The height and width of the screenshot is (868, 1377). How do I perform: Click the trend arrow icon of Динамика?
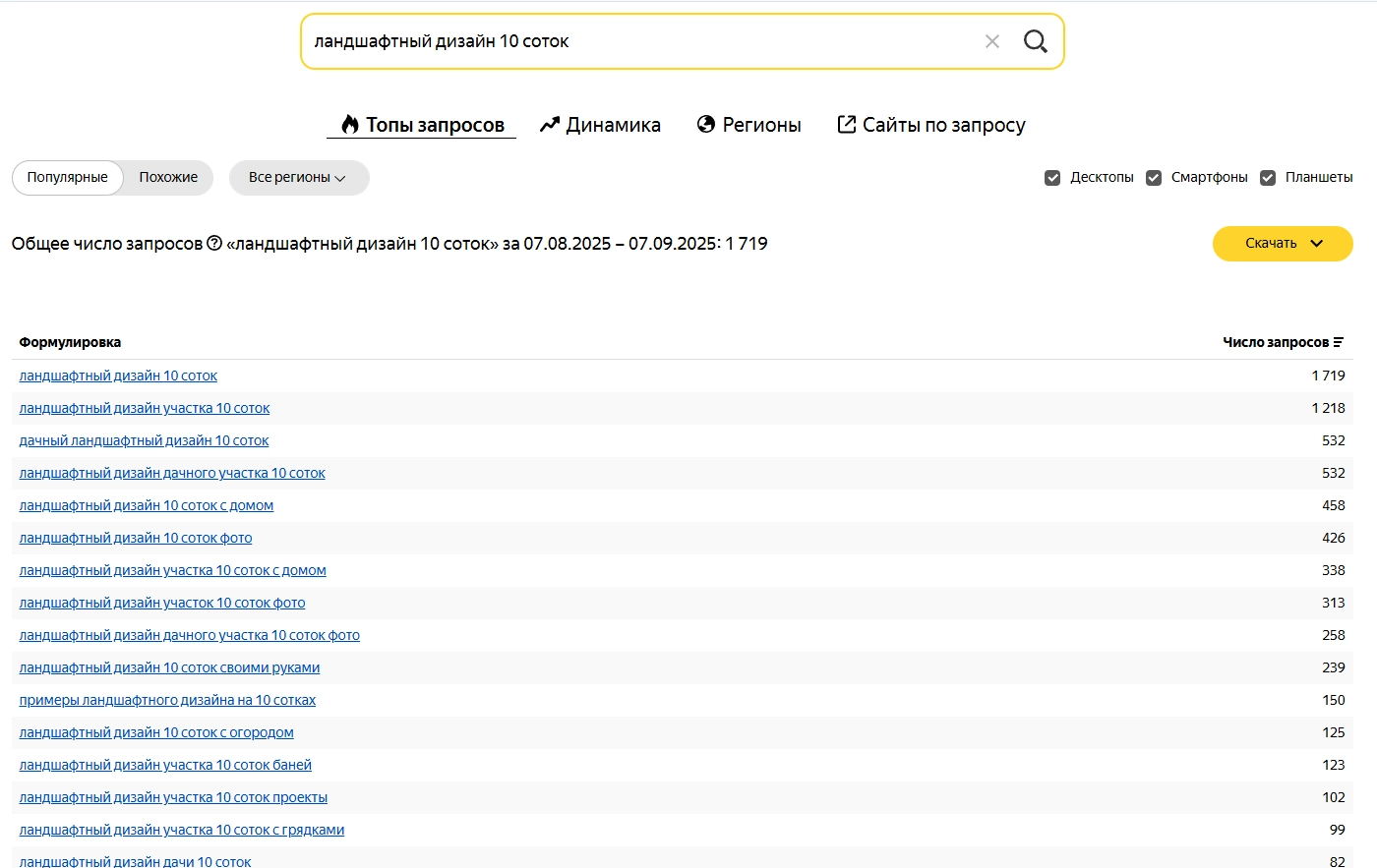(550, 125)
